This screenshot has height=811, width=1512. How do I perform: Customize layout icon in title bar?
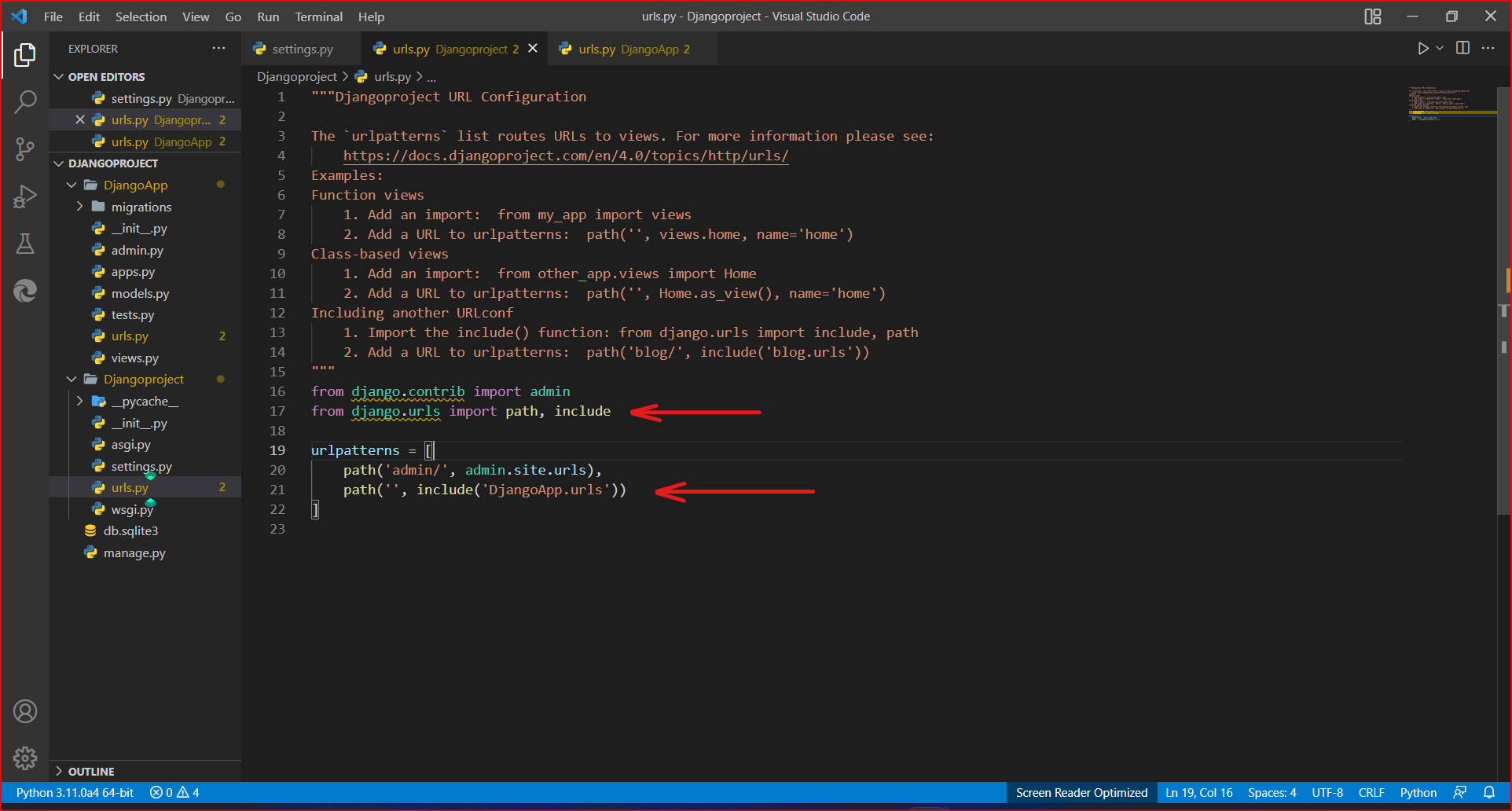[x=1373, y=17]
